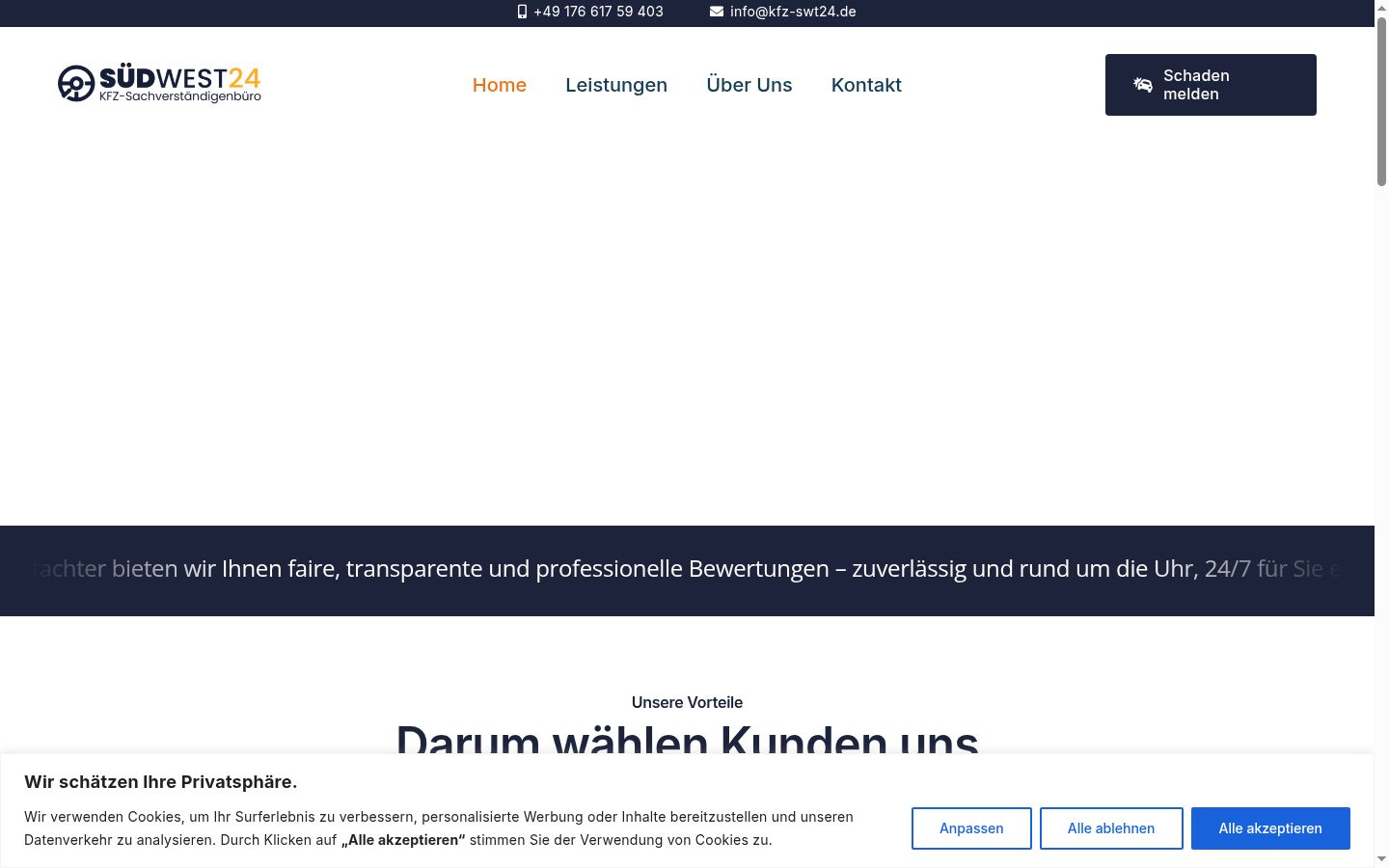Click the car crash icon in Schaden melden
This screenshot has height=868, width=1389.
click(1143, 85)
